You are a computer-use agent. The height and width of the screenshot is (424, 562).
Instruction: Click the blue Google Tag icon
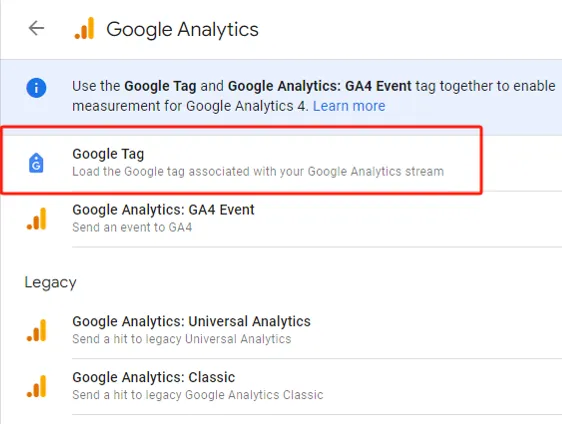coord(36,163)
